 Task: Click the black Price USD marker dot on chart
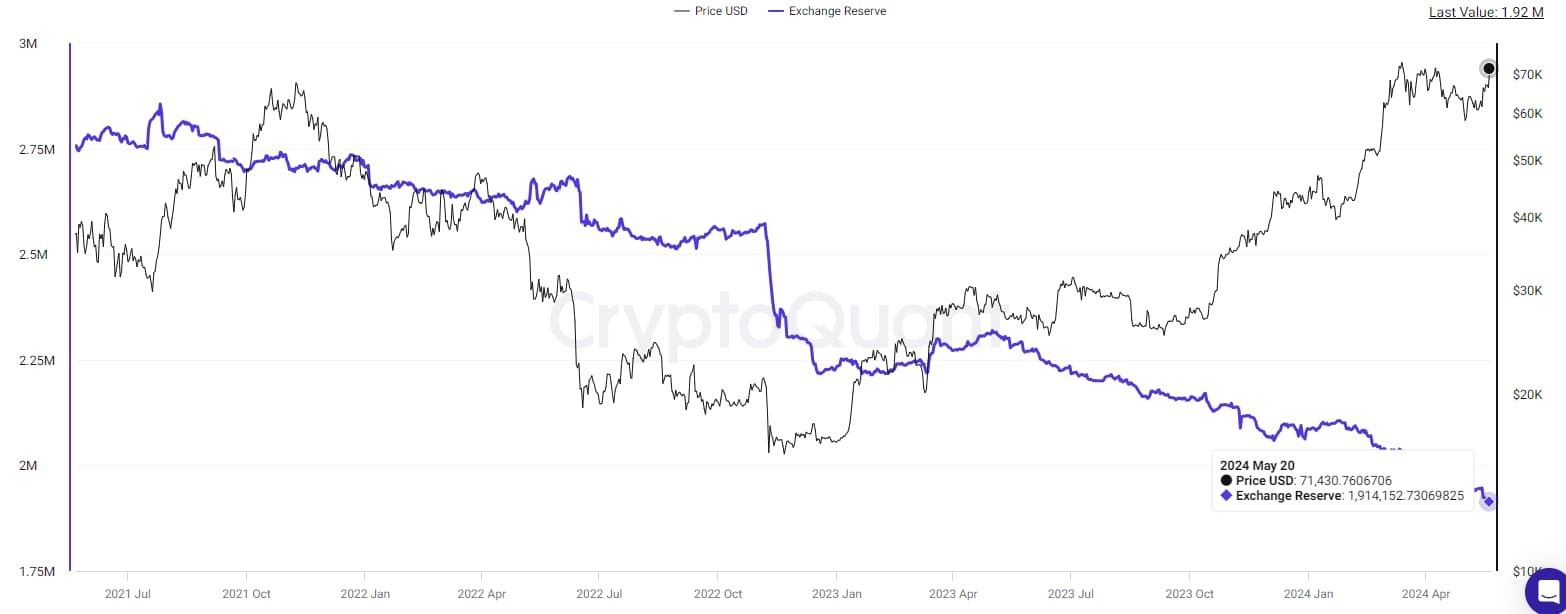[1488, 69]
